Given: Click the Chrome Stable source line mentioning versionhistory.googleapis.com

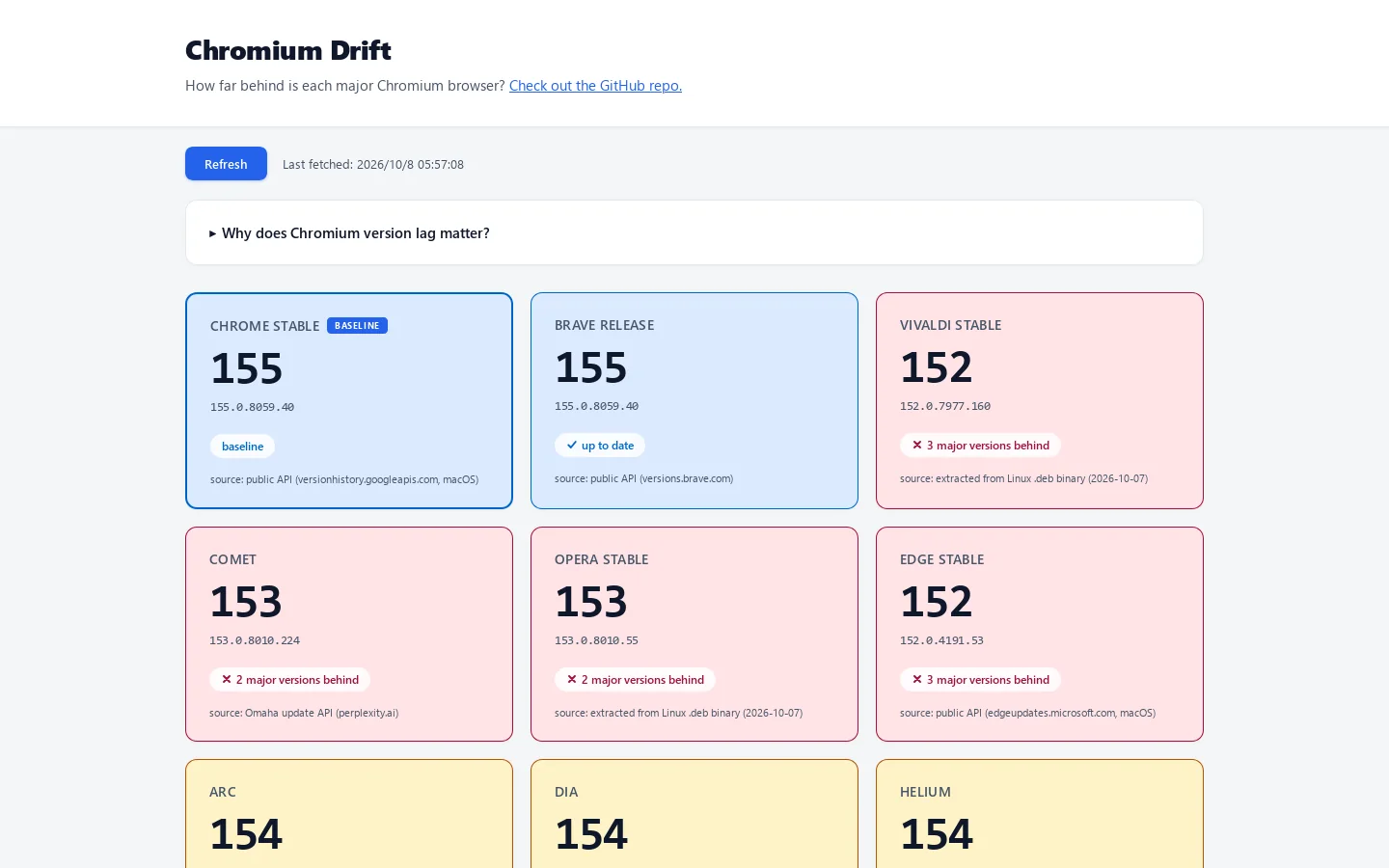Looking at the screenshot, I should [344, 479].
